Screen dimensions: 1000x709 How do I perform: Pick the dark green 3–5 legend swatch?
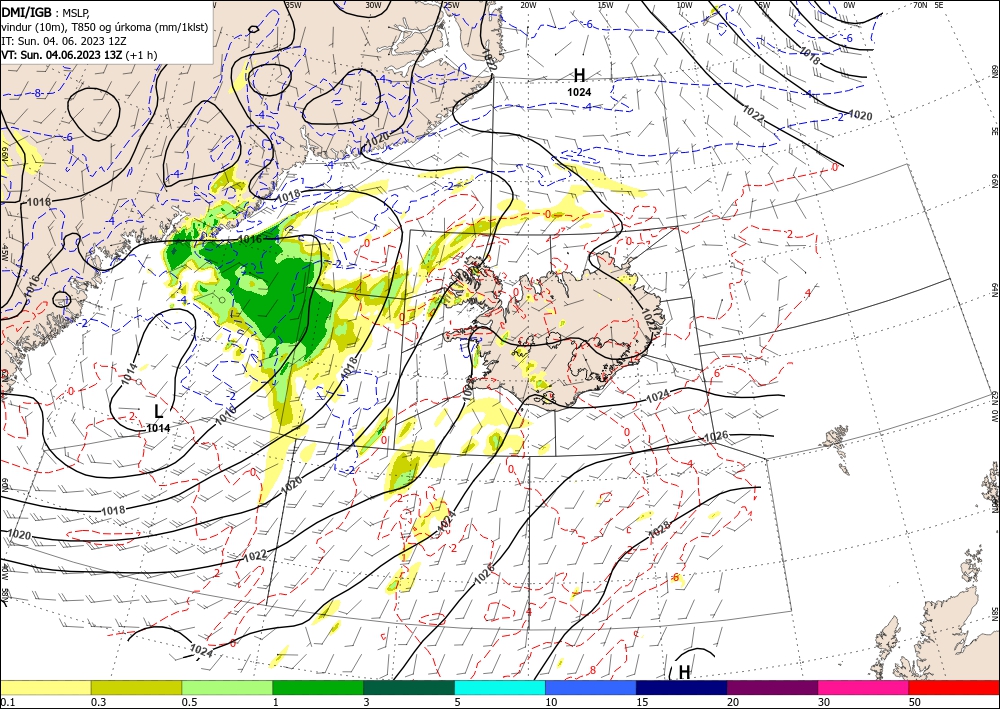point(409,687)
